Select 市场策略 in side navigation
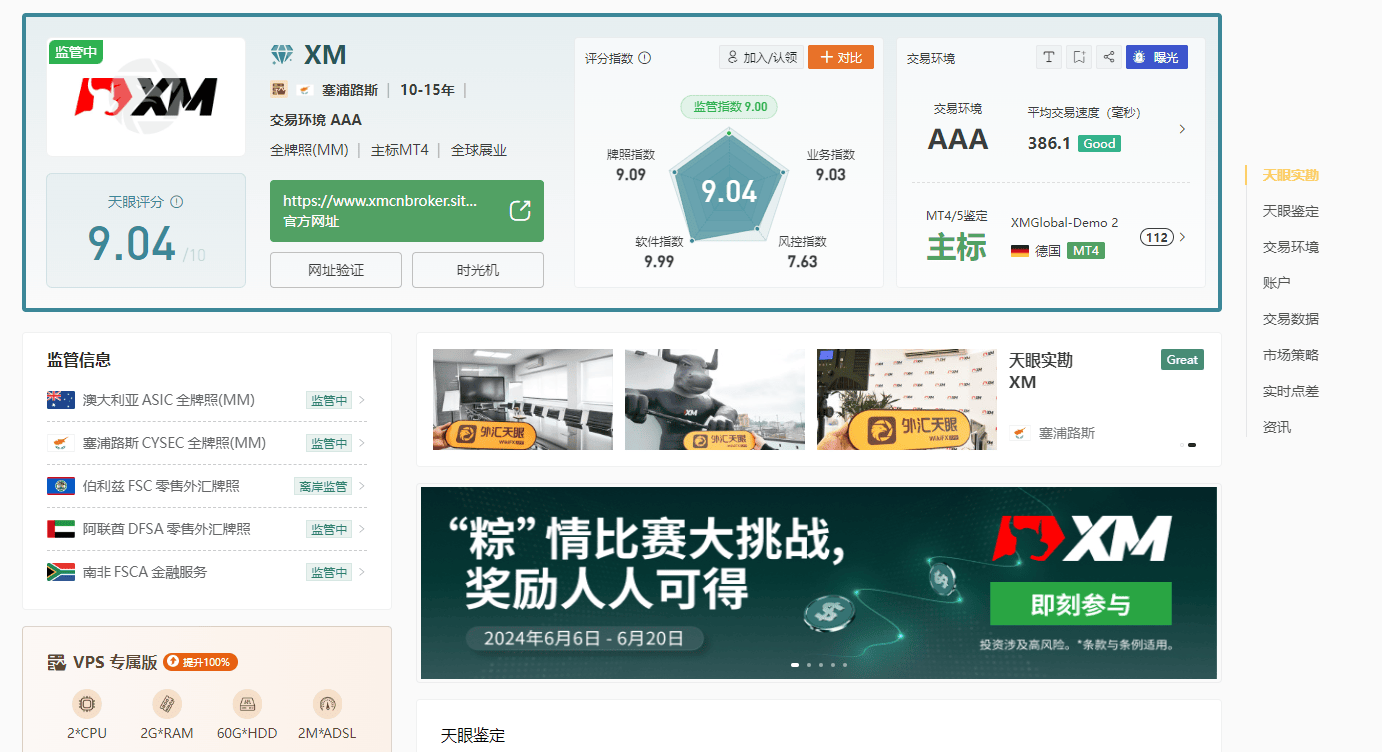Screen dimensions: 1382x752 coord(1291,355)
